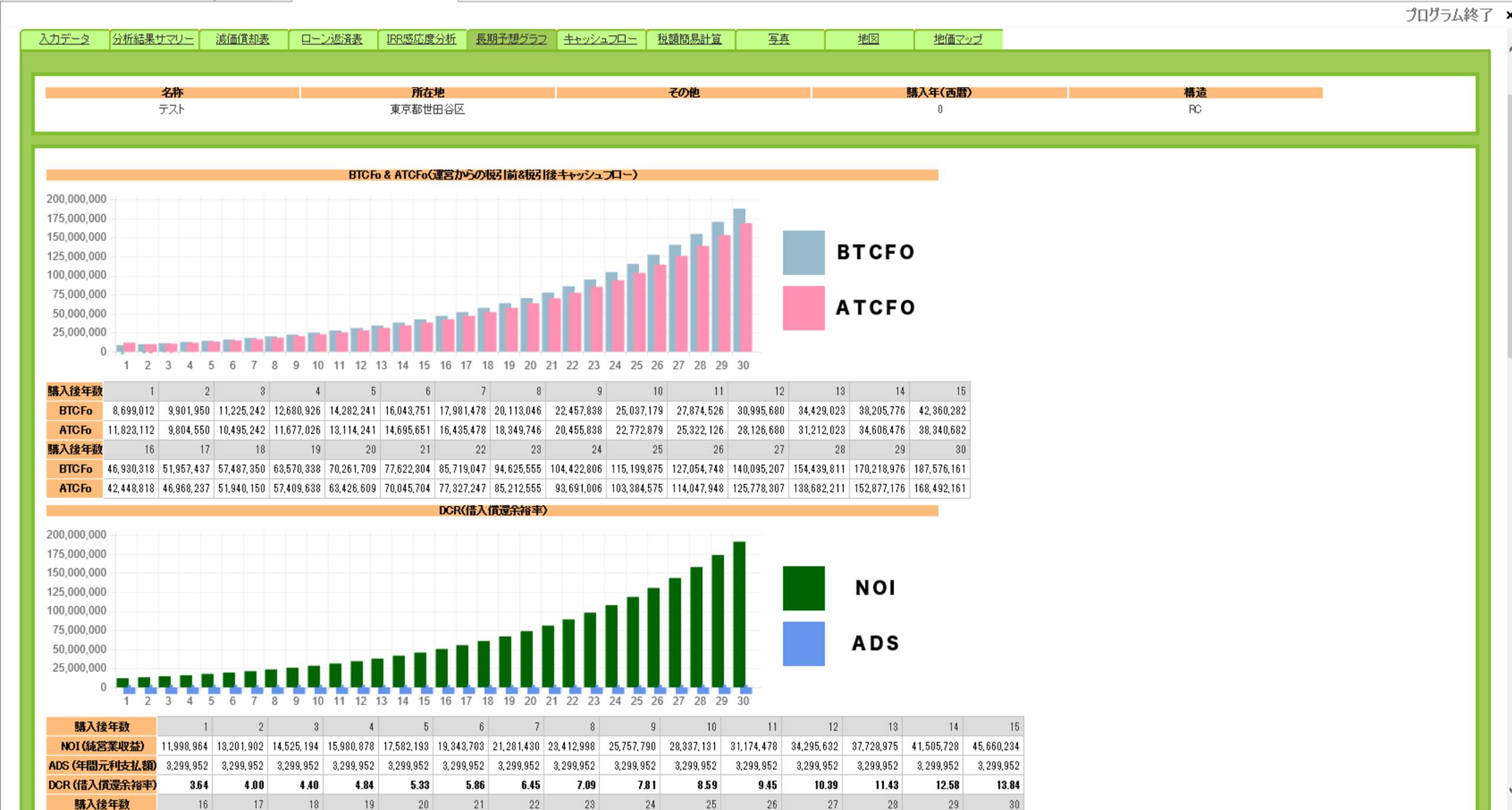1512x810 pixels.
Task: Click the 購入年(西暦) column header
Action: pyautogui.click(x=939, y=92)
